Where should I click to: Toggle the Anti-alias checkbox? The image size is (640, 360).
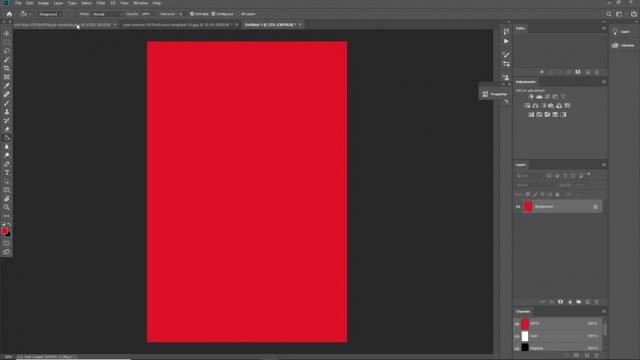(x=192, y=14)
